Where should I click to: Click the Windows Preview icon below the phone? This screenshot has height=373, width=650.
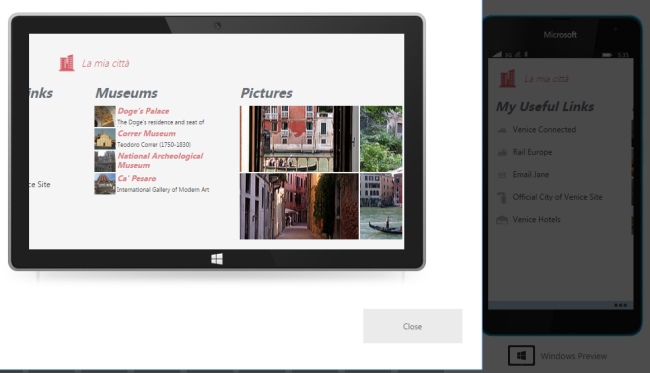point(521,356)
